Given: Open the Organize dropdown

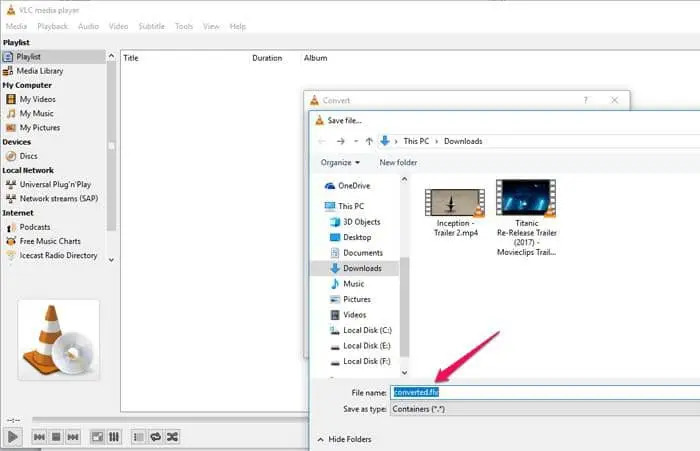Looking at the screenshot, I should [340, 162].
